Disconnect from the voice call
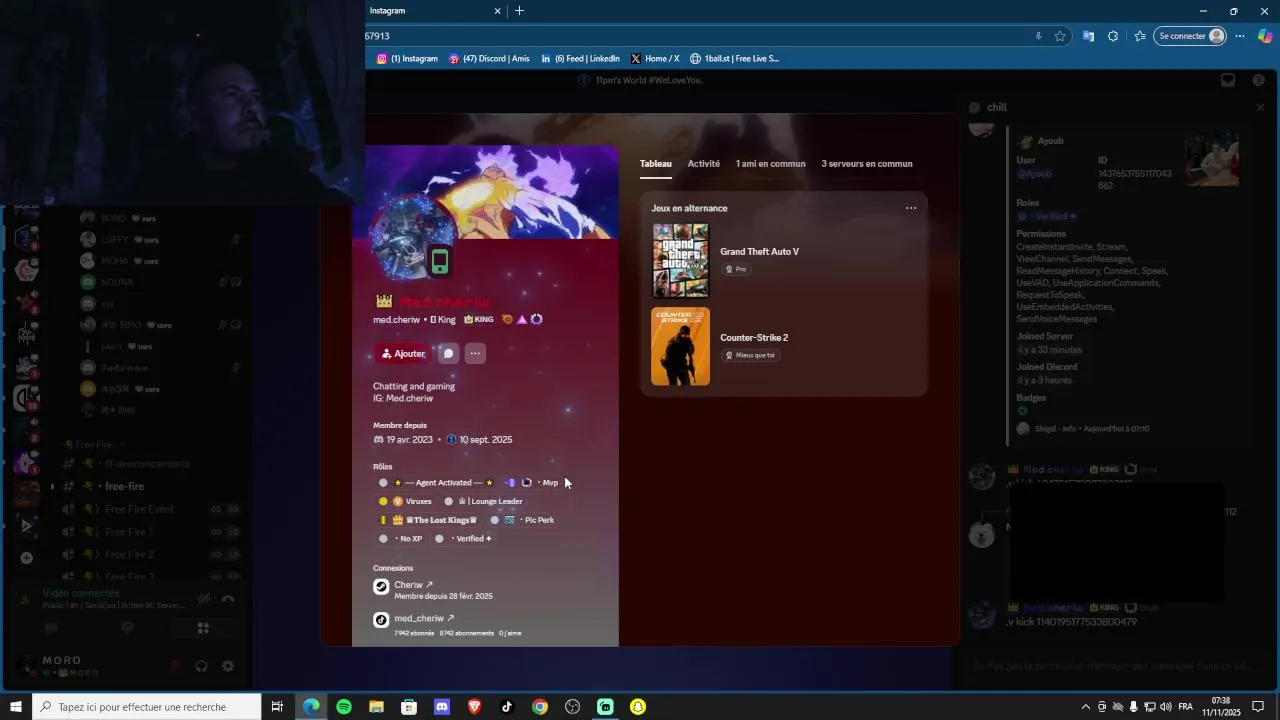Image resolution: width=1280 pixels, height=720 pixels. click(x=228, y=599)
